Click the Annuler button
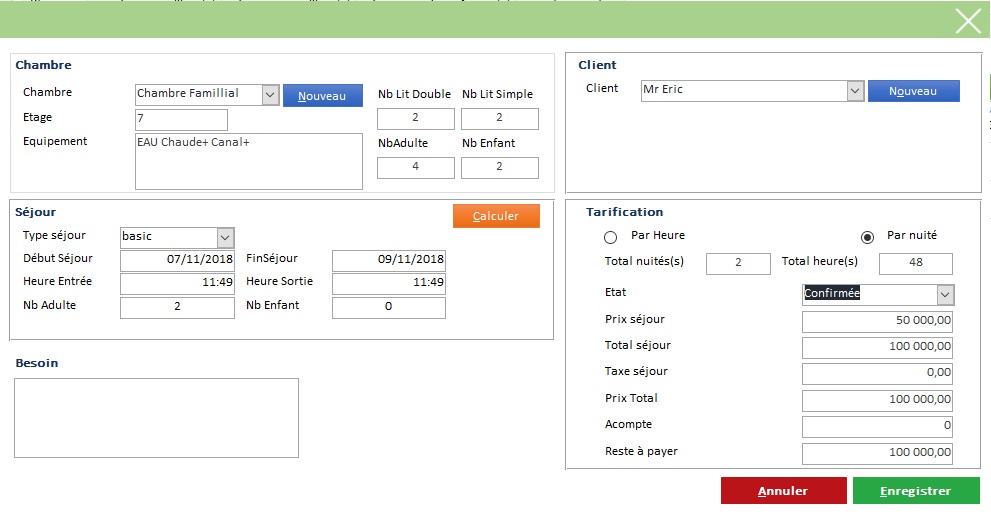This screenshot has height=514, width=991. point(782,491)
